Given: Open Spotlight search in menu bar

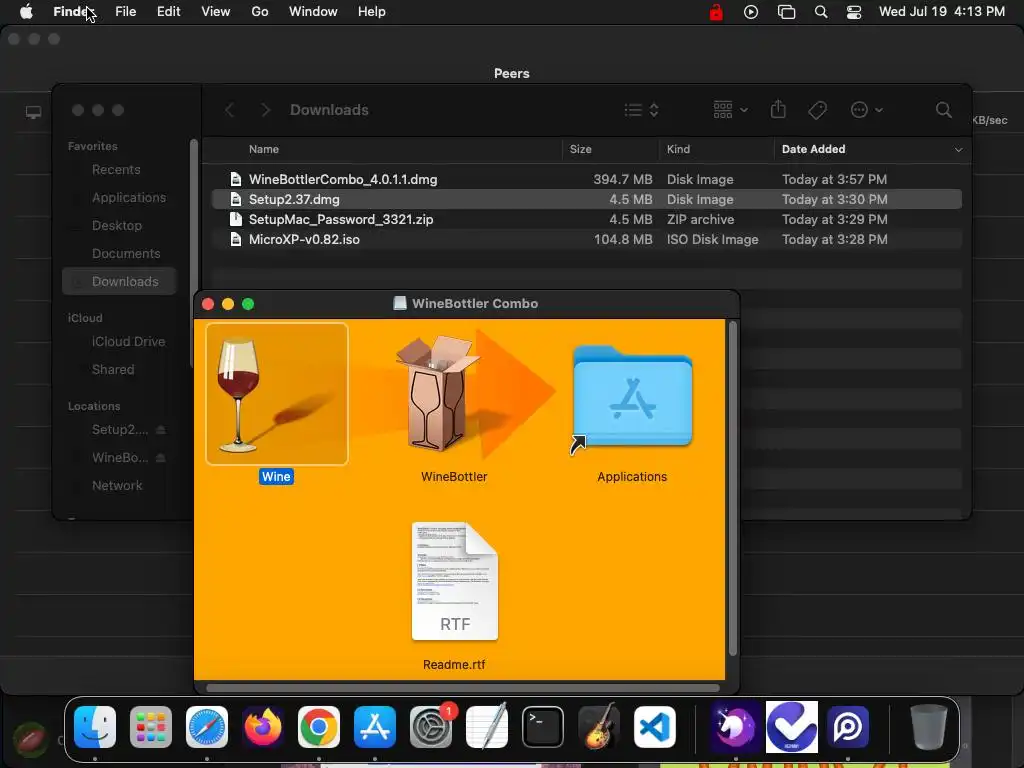Looking at the screenshot, I should [821, 12].
